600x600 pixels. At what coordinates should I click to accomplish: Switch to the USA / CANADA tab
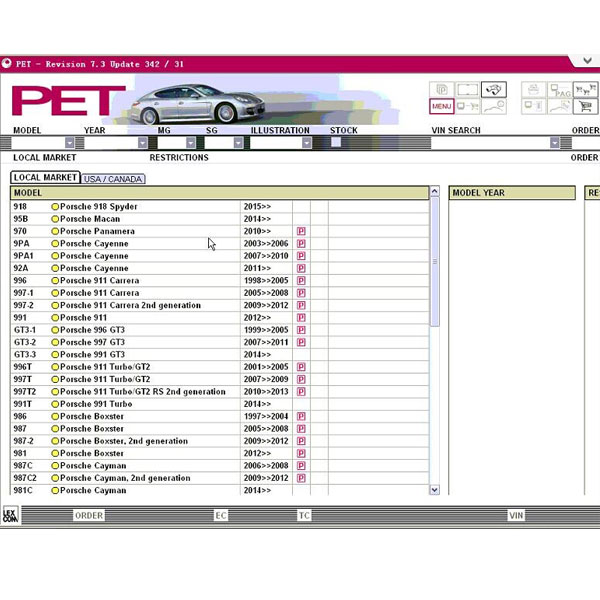click(x=113, y=179)
